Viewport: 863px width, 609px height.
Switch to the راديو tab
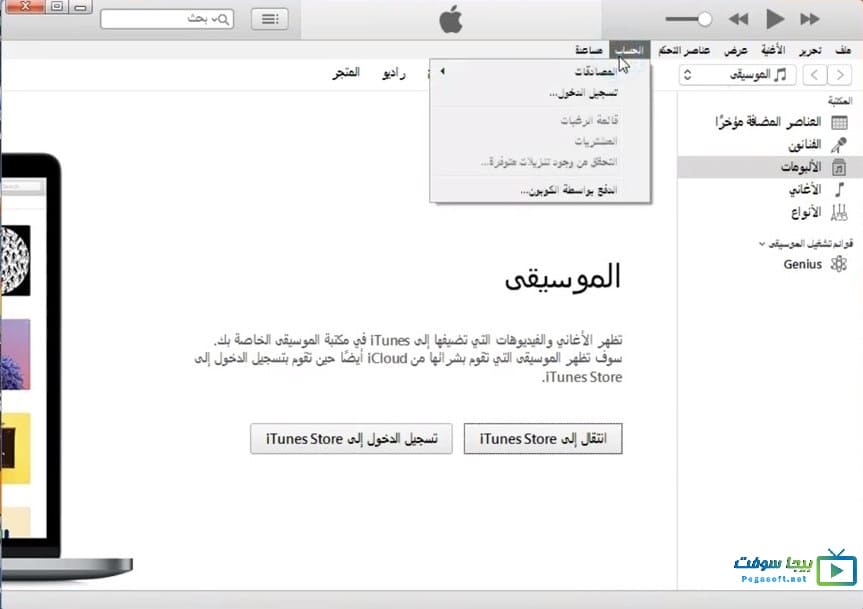(394, 73)
